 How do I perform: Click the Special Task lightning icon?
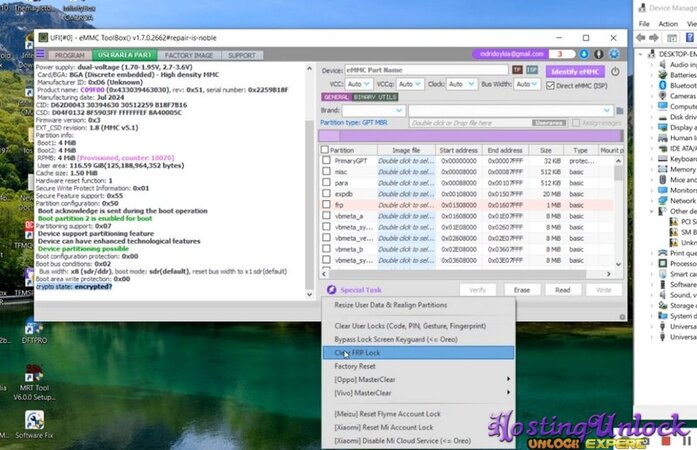click(x=331, y=289)
